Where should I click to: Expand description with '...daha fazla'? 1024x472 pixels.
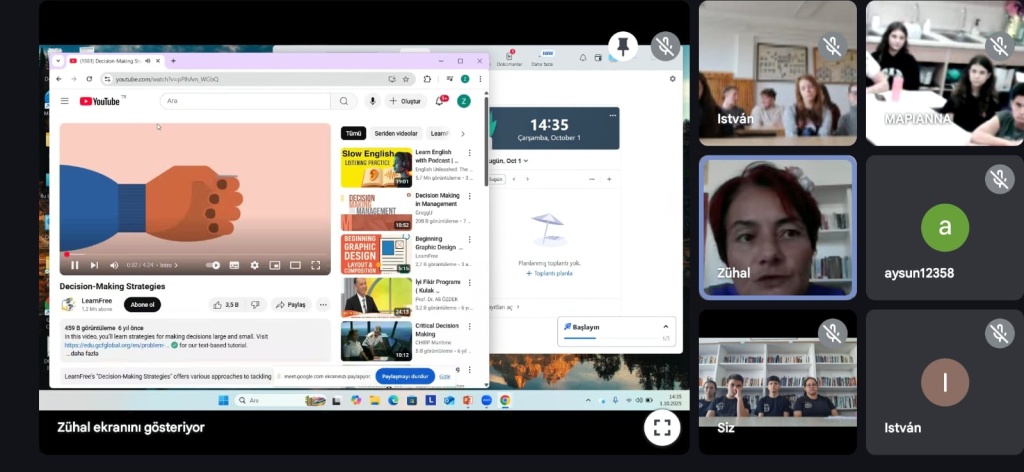(82, 353)
